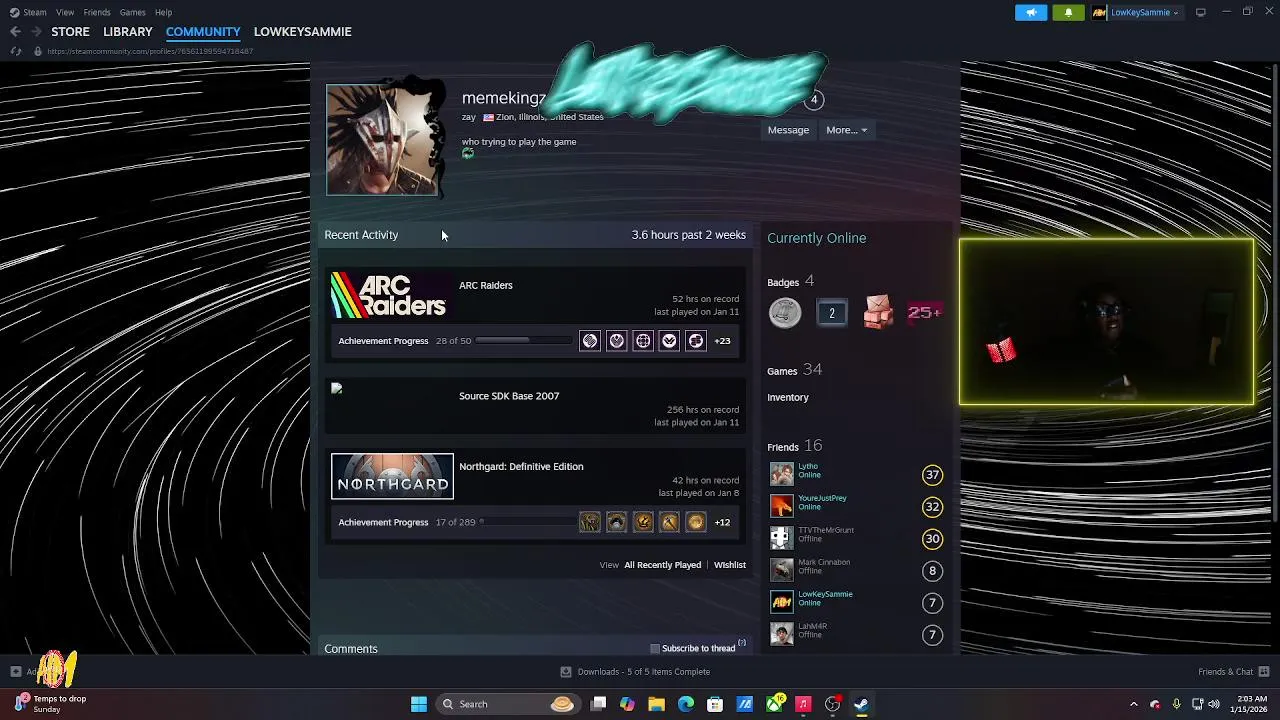Open Source SDK Base 2007 link
Screen dimensions: 1280x720
click(x=509, y=396)
